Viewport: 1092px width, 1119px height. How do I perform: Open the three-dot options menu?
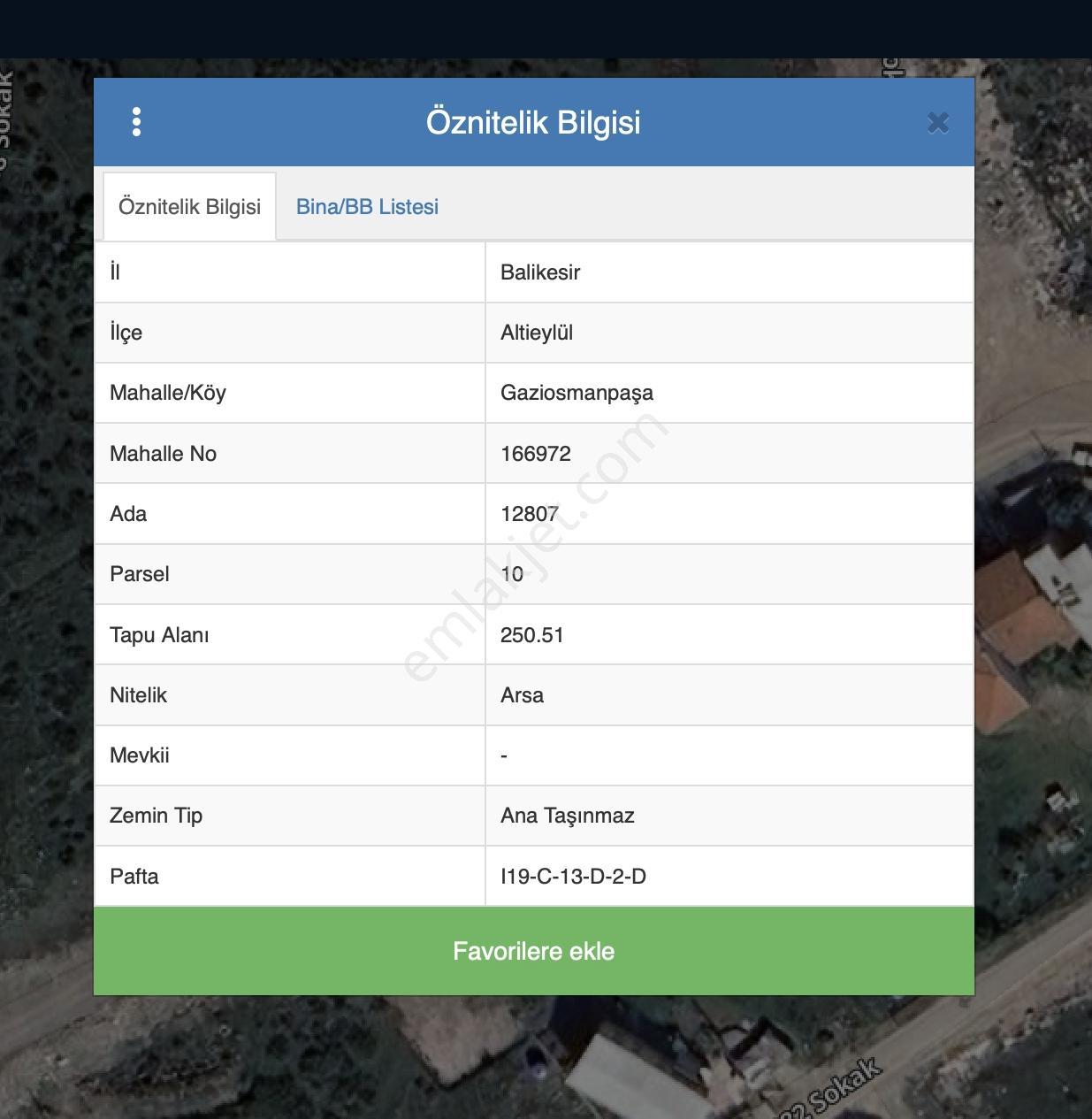(x=136, y=122)
